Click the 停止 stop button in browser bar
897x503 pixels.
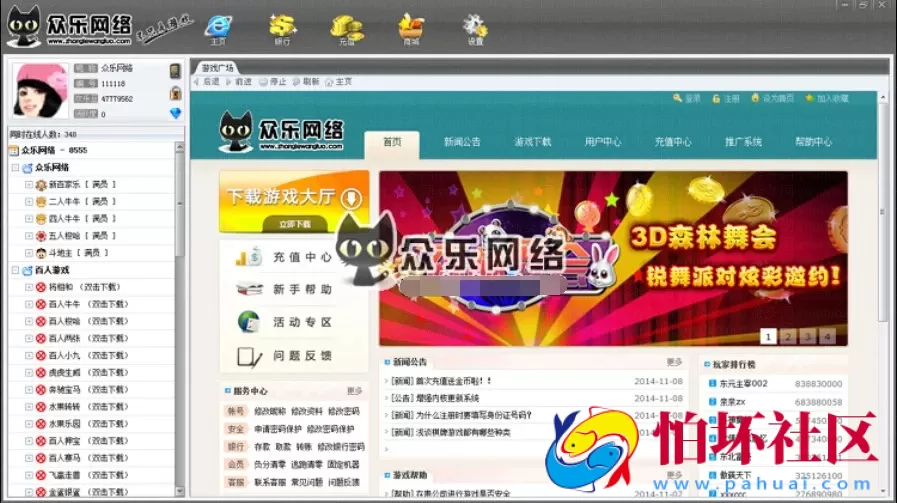coord(273,82)
